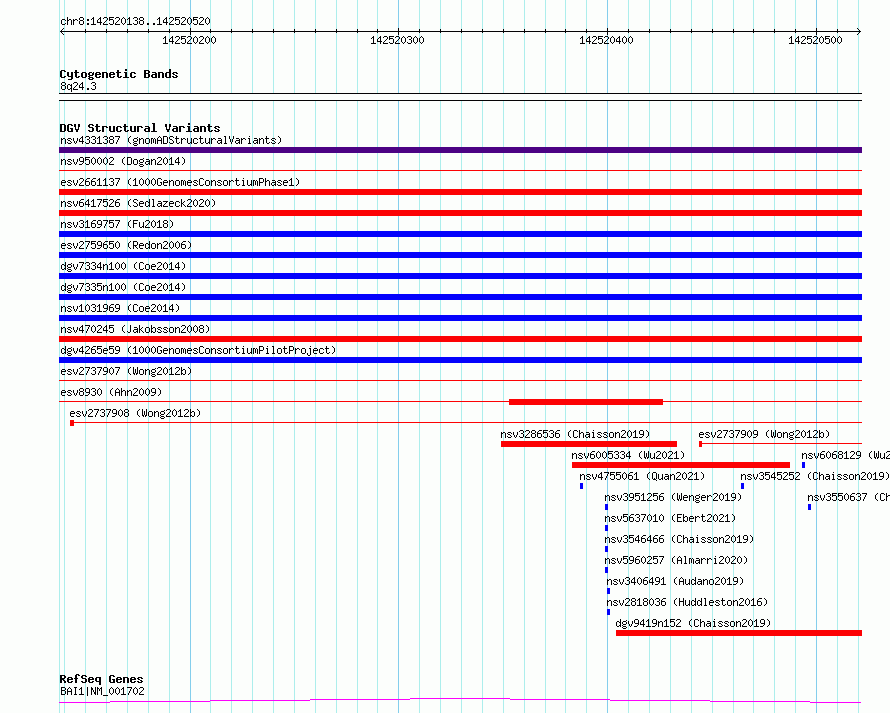Click the dgv9419n152 (Chaisson2019) label

(x=693, y=623)
